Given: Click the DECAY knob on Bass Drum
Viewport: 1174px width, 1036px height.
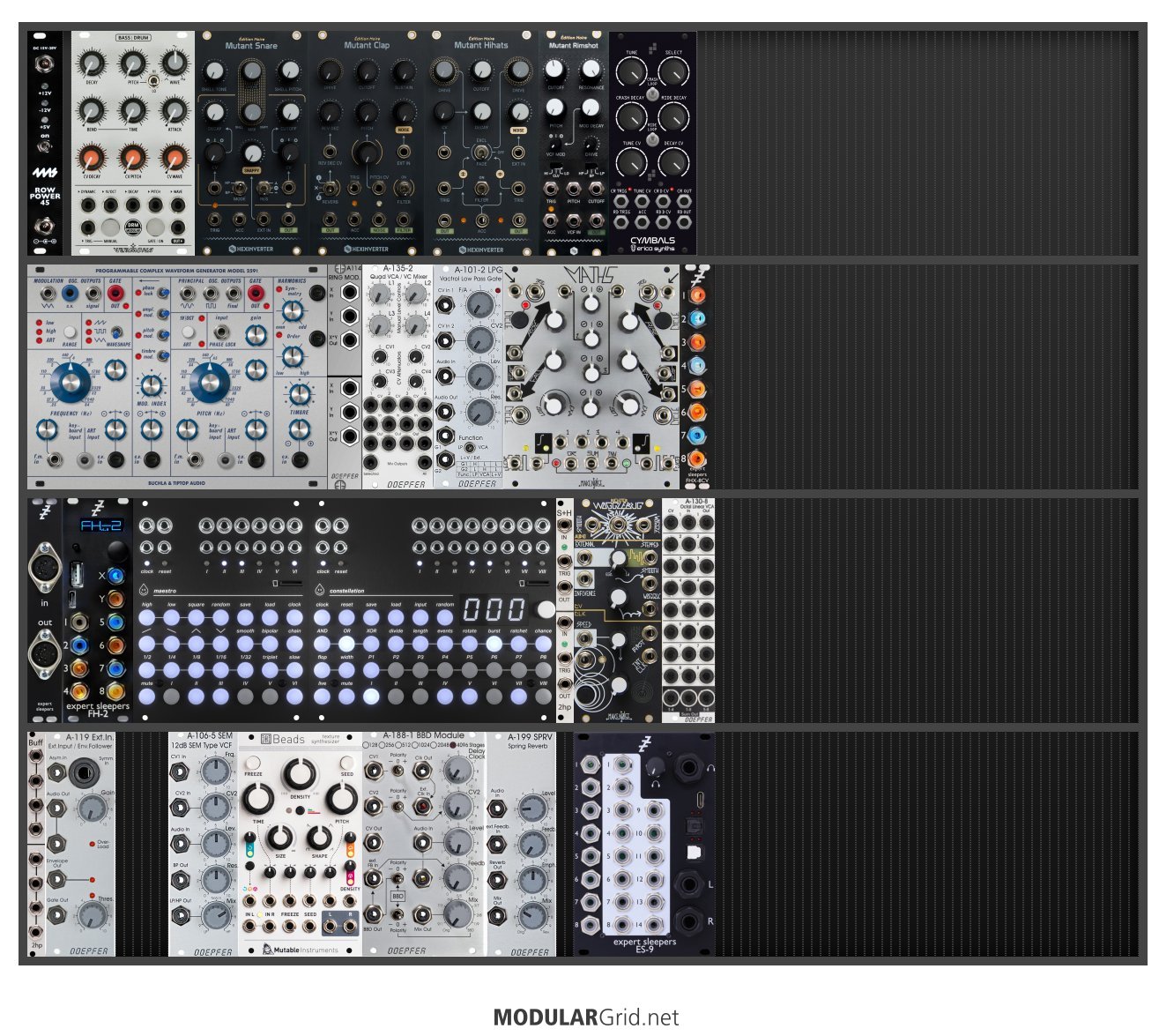Looking at the screenshot, I should tap(91, 62).
